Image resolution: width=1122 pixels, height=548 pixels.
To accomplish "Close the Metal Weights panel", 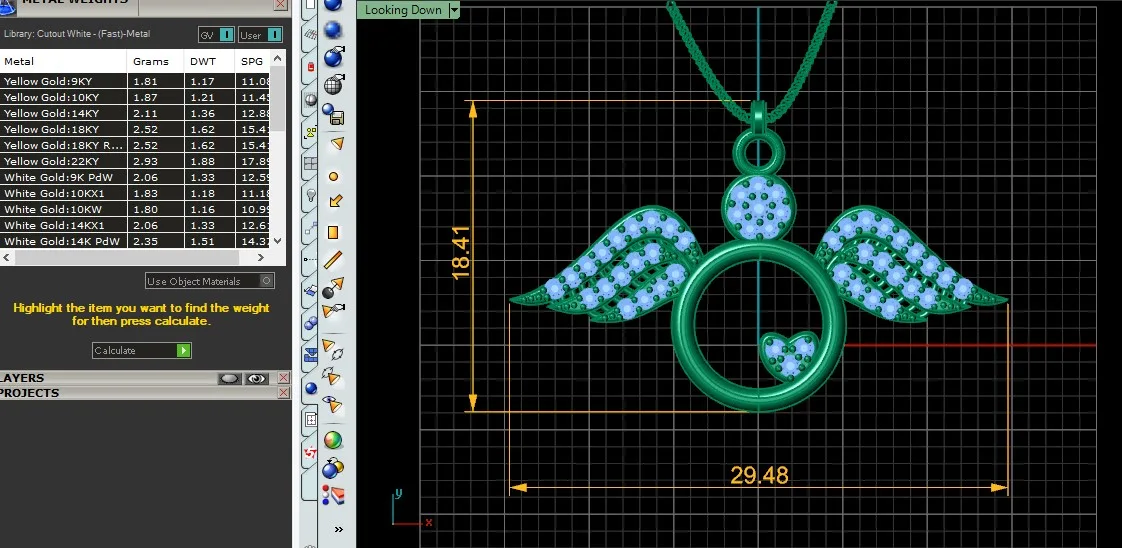I will (x=280, y=4).
